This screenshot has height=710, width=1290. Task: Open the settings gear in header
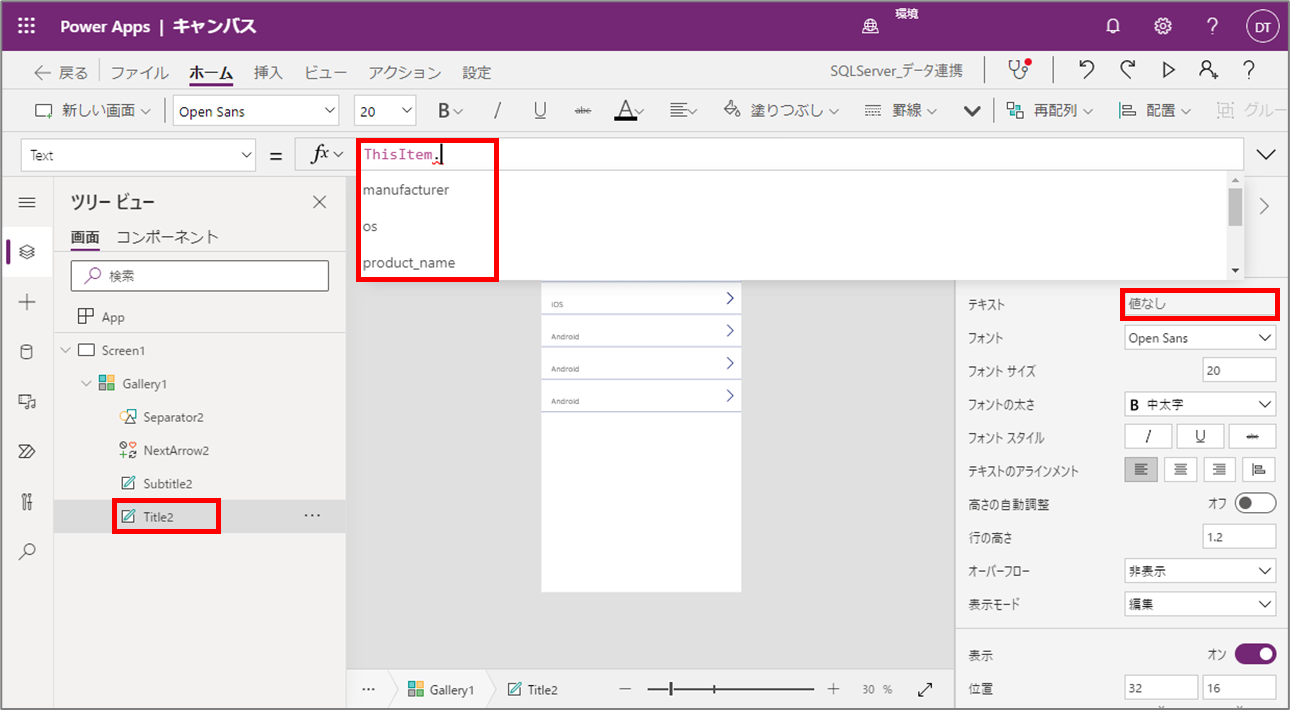1163,27
